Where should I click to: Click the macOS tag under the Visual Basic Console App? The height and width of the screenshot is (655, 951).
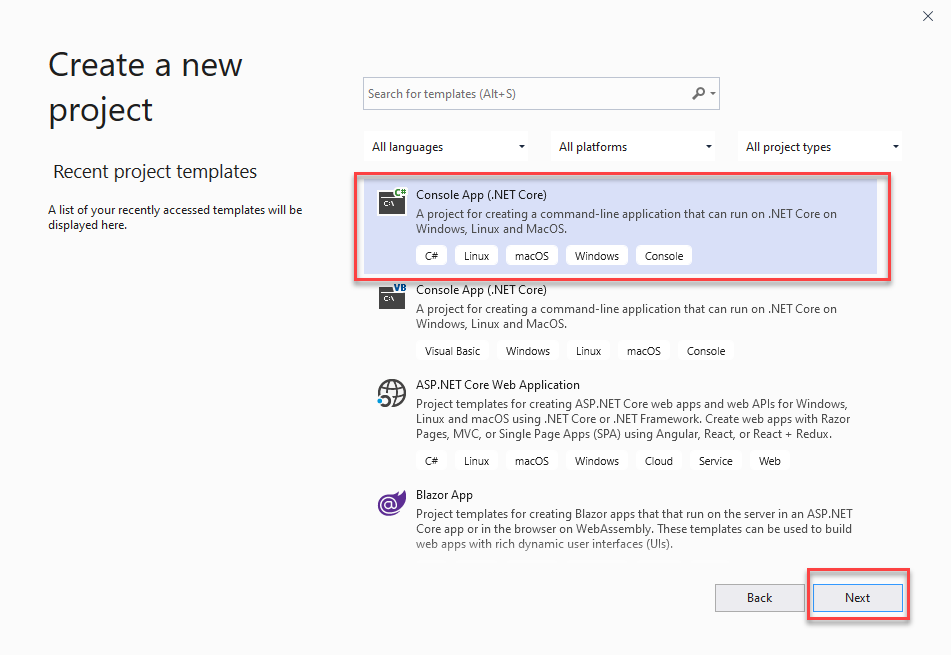click(x=644, y=351)
